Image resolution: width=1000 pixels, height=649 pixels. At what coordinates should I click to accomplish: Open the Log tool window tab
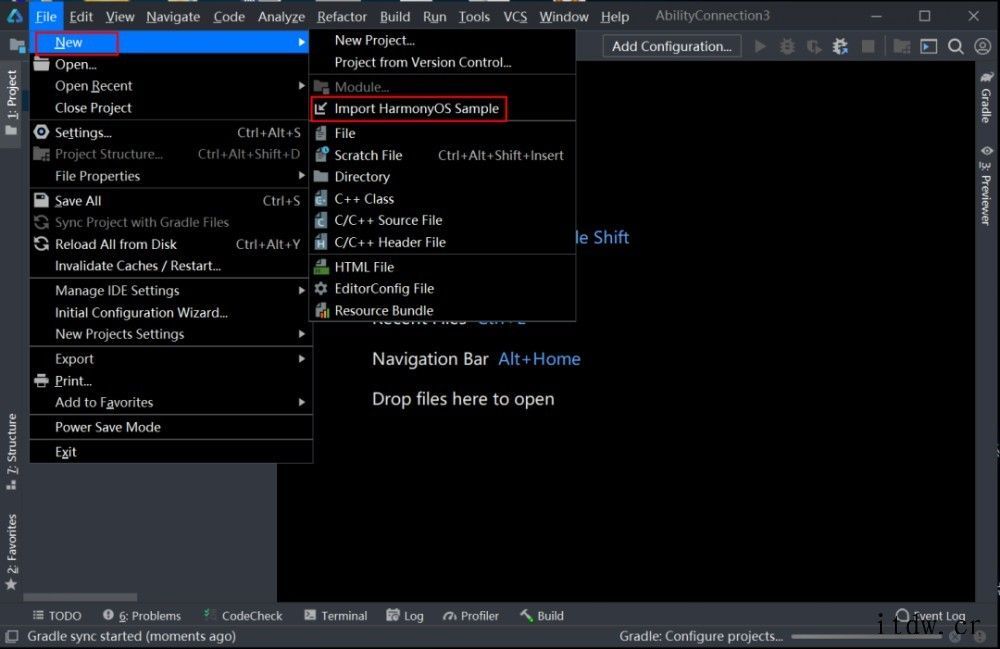click(x=406, y=616)
